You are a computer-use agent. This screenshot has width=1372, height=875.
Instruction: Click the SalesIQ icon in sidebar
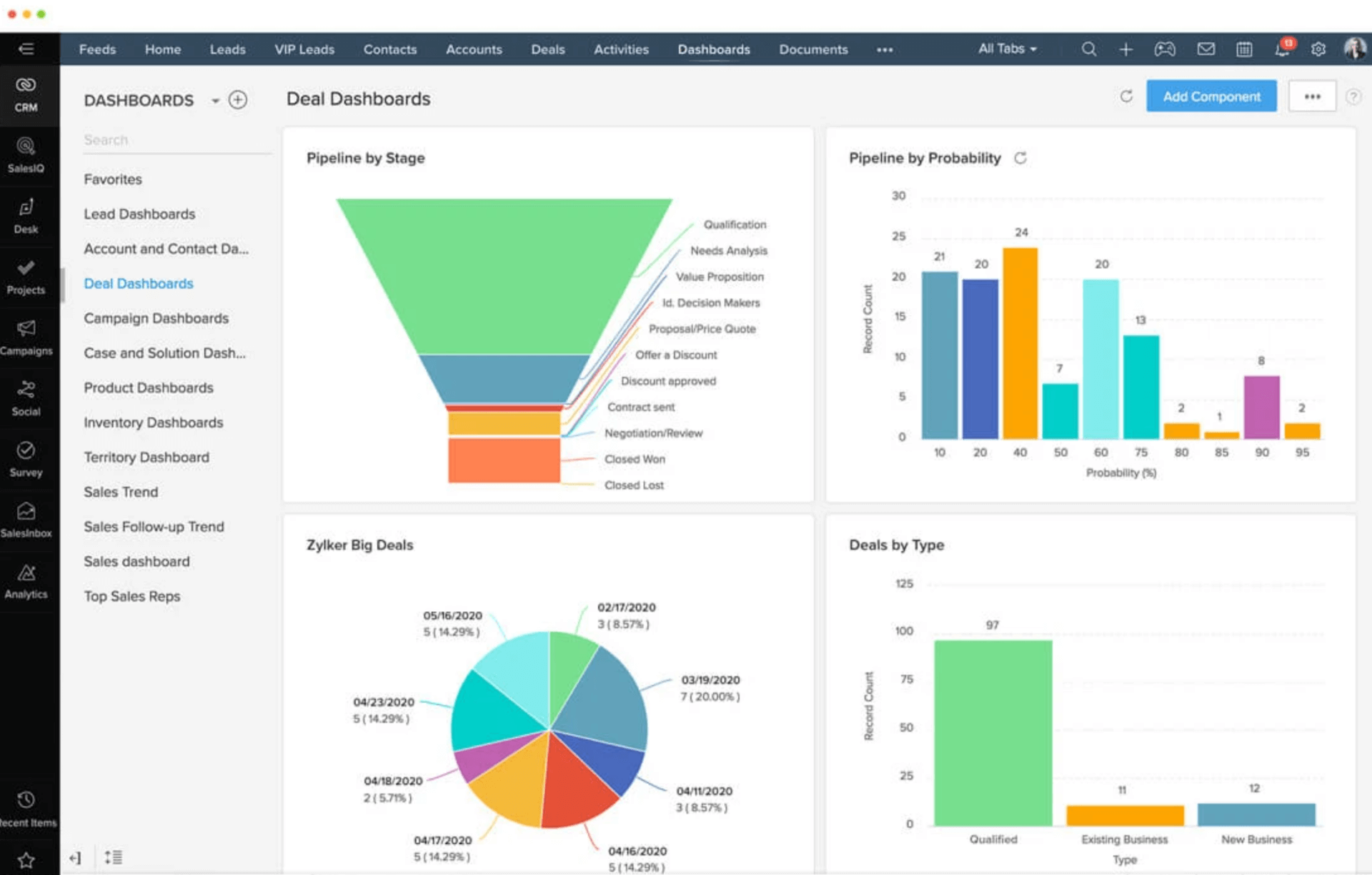click(27, 145)
